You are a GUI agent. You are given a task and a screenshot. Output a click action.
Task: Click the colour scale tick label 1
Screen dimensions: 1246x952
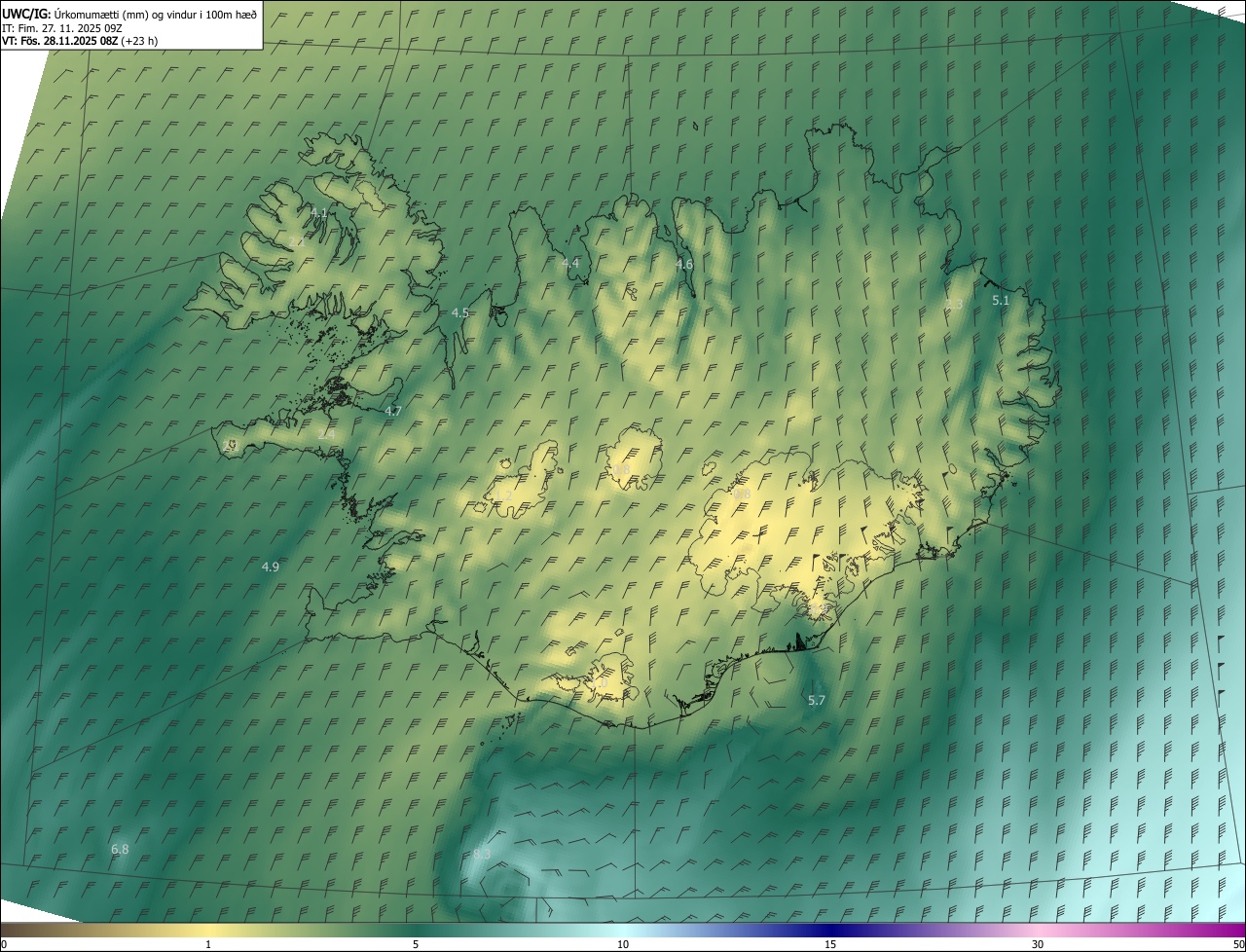click(x=208, y=944)
